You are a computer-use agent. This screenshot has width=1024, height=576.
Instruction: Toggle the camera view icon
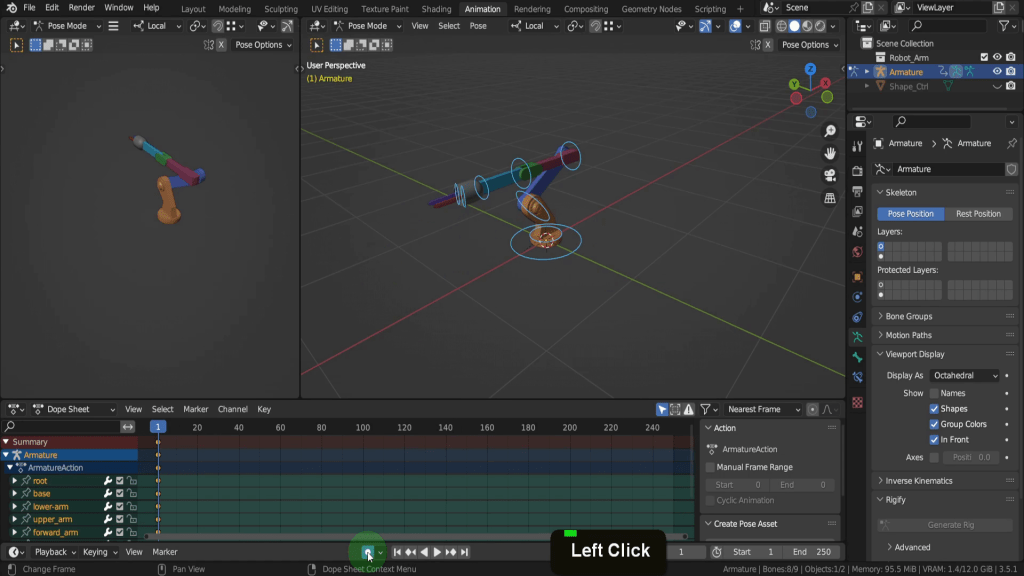click(x=830, y=176)
